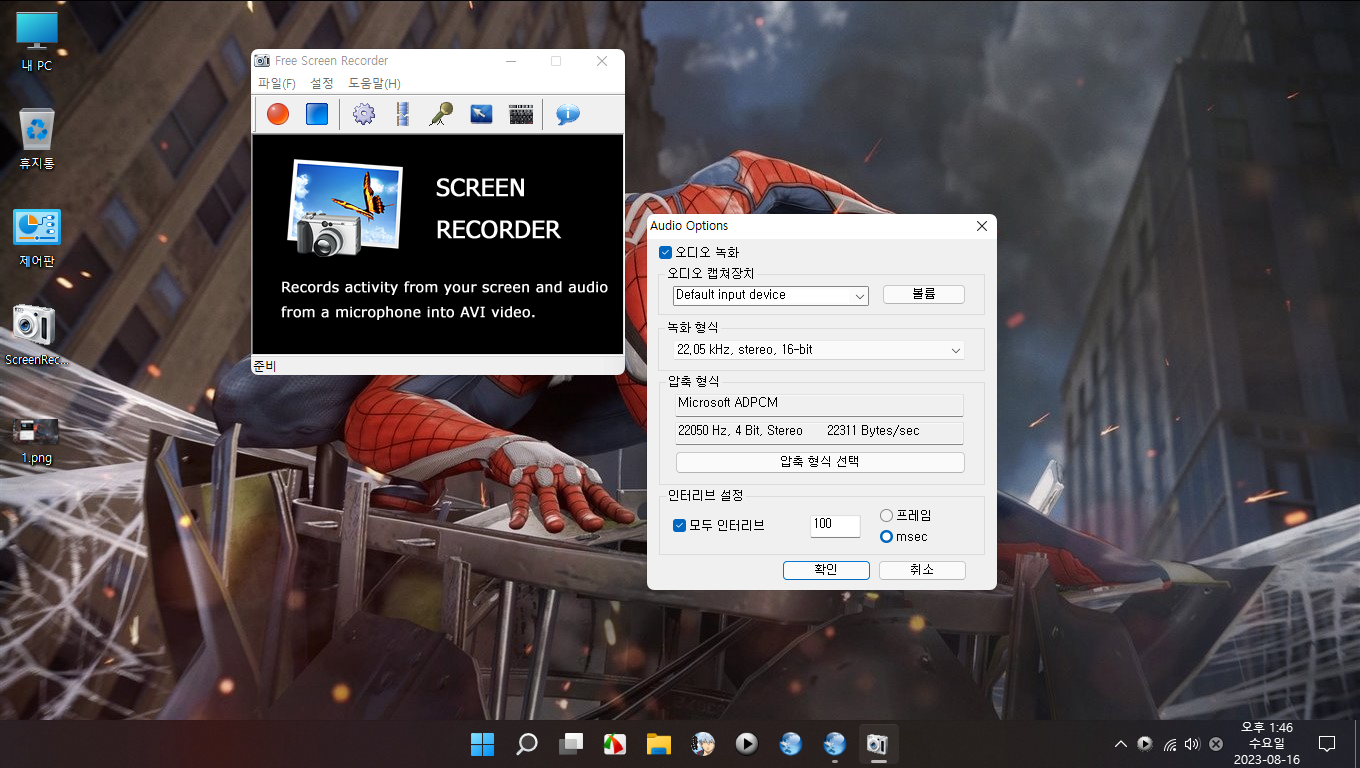Open the 설정 menu
The width and height of the screenshot is (1360, 768).
point(322,84)
